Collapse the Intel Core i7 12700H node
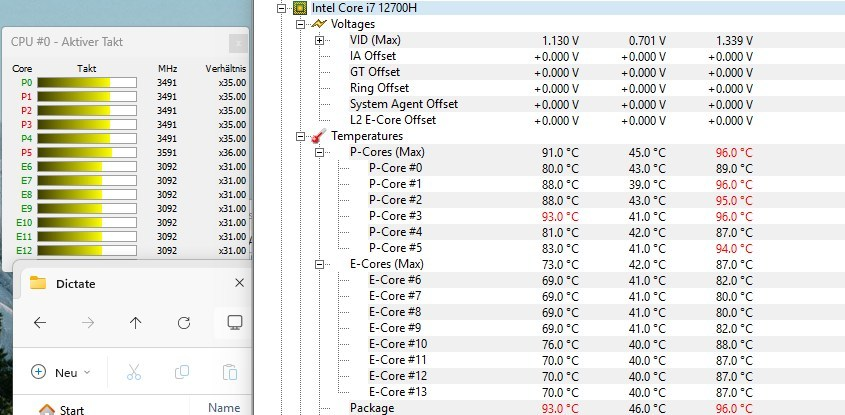 tap(280, 8)
